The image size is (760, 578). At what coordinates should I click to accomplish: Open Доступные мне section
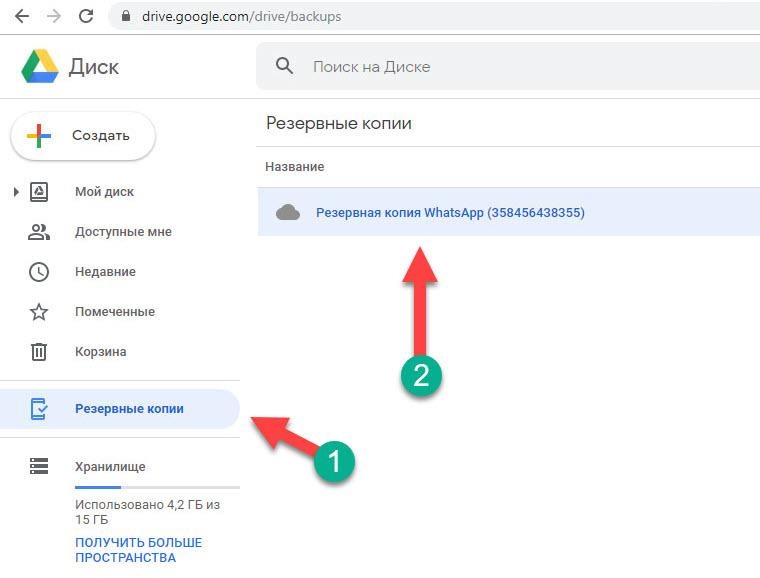click(123, 232)
